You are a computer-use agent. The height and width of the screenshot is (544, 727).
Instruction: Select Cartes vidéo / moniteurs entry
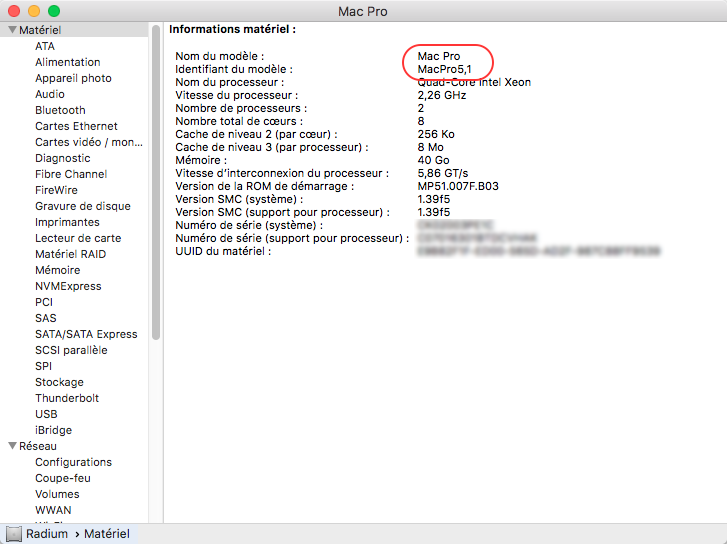coord(89,142)
